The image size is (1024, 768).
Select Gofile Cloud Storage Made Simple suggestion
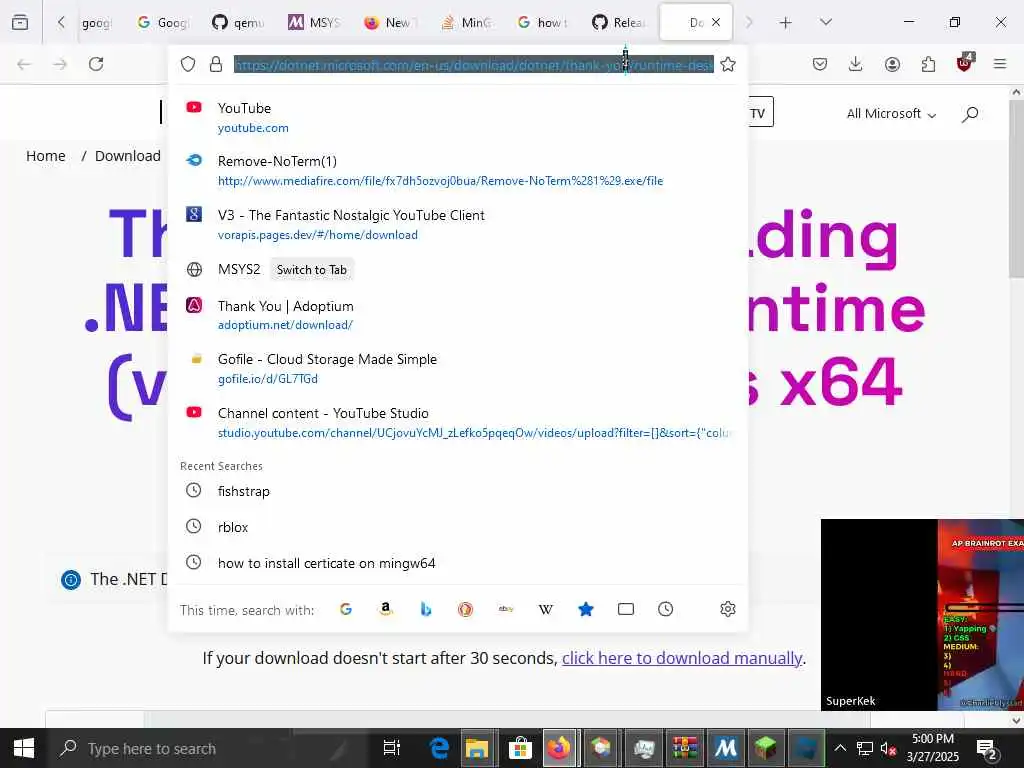(458, 368)
